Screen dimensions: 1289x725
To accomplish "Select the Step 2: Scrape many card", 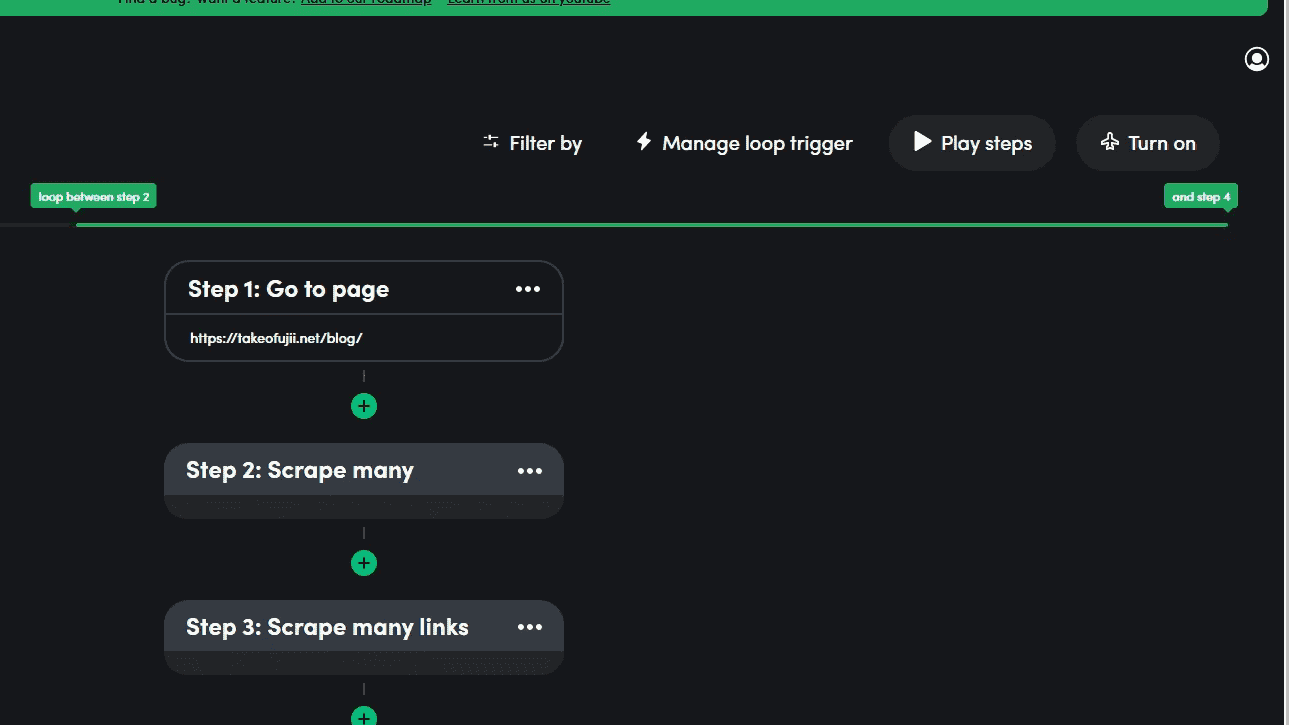I will [364, 481].
